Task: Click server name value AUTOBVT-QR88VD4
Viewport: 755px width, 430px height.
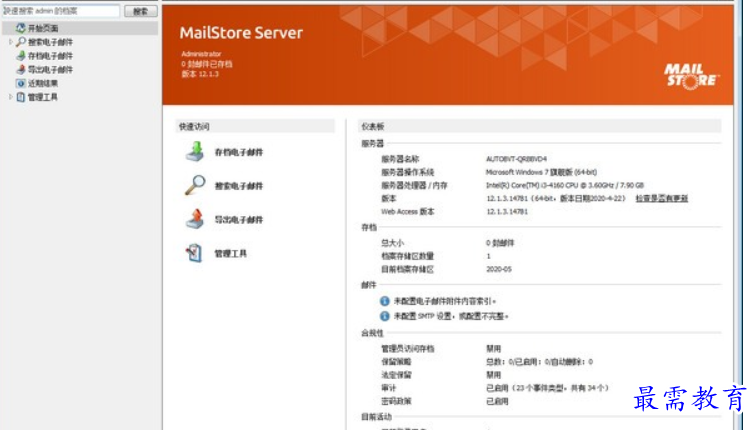Action: (516, 159)
